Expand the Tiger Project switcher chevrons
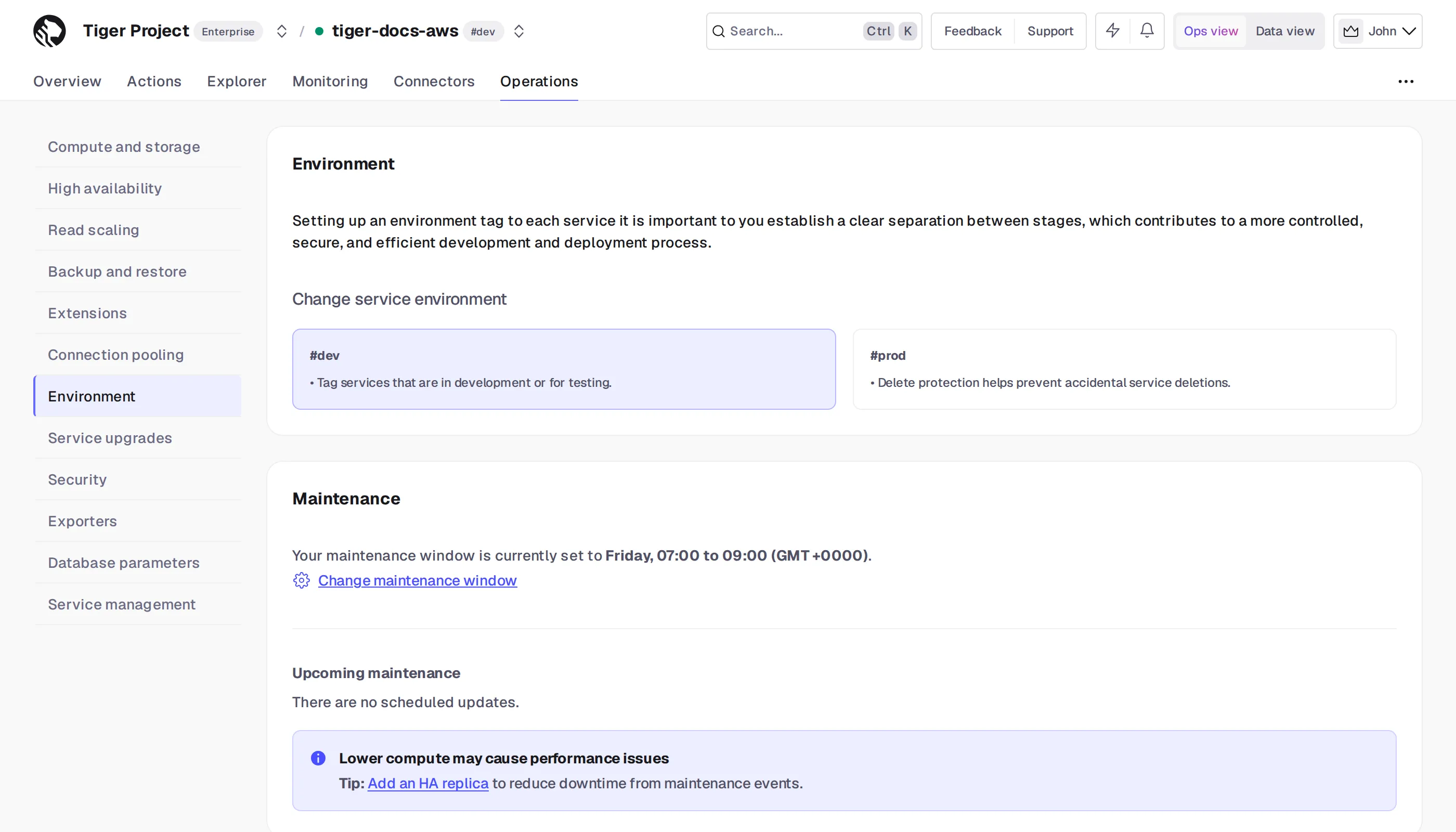This screenshot has width=1456, height=832. coord(282,31)
